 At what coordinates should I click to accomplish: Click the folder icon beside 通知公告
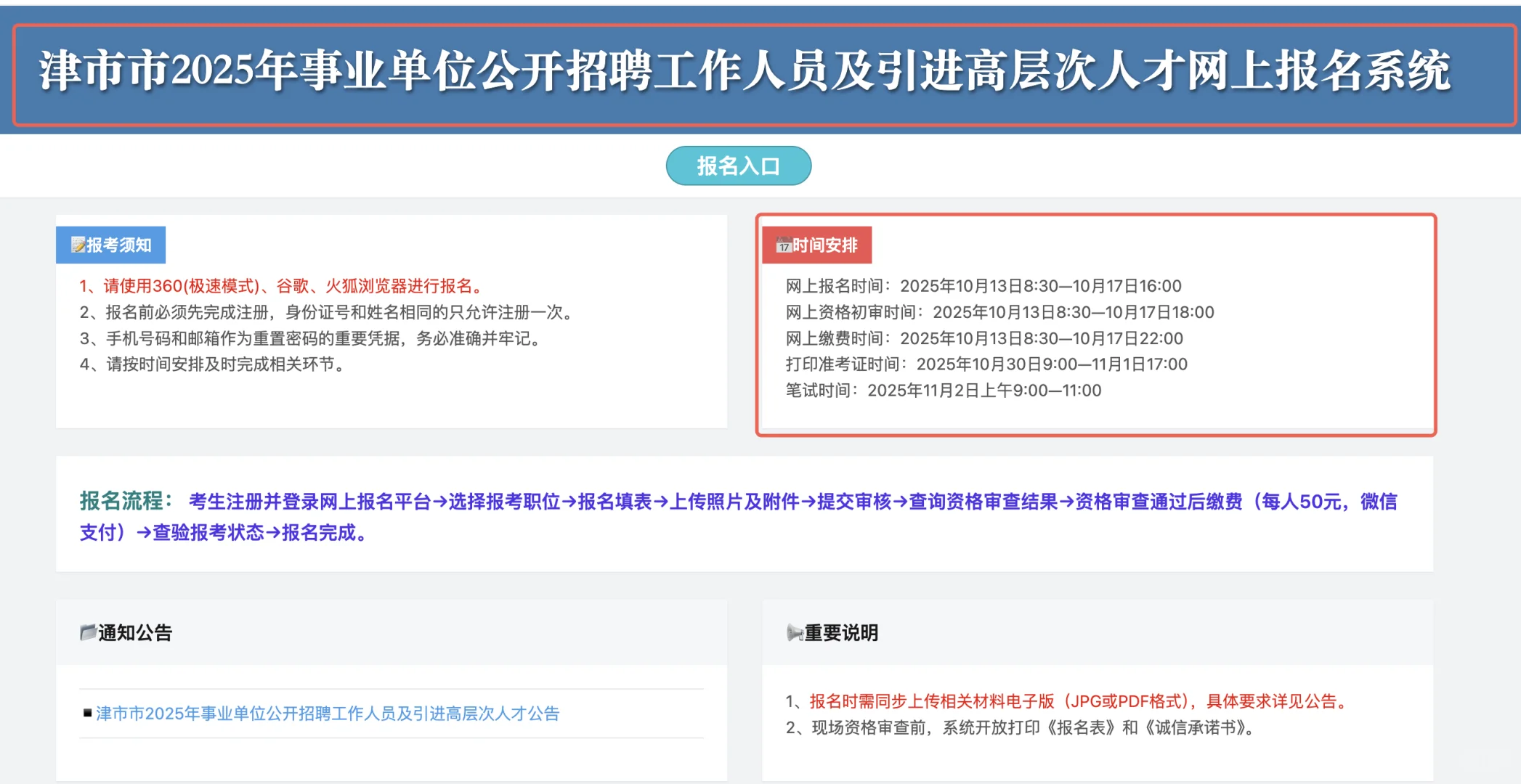pos(87,633)
